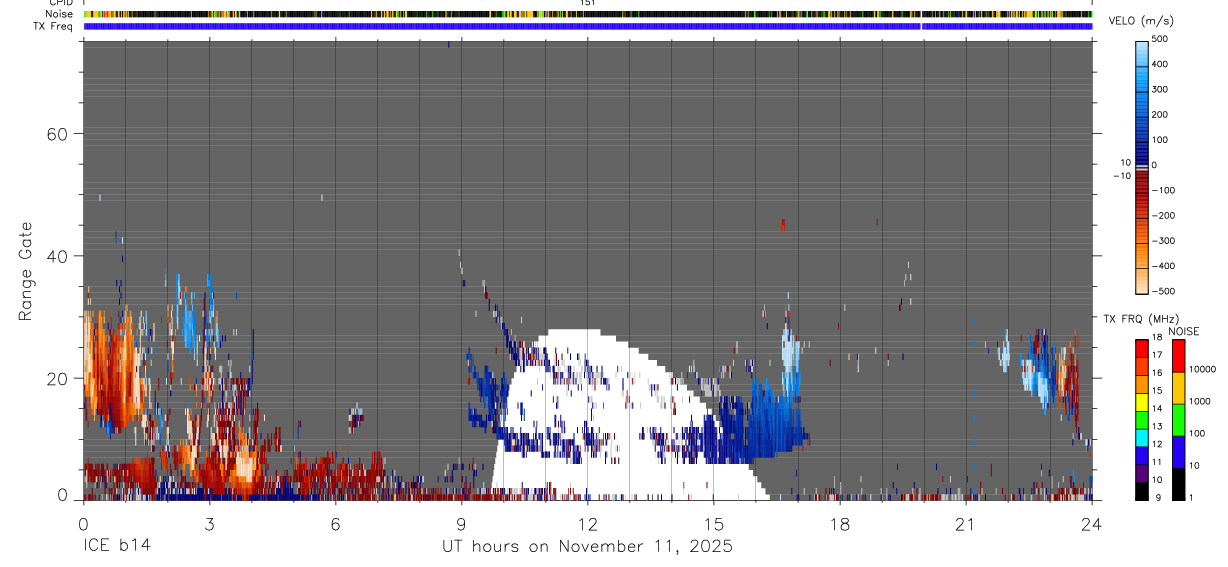Click the 21 tick label on the UT axis
1228x567 pixels.
[966, 523]
